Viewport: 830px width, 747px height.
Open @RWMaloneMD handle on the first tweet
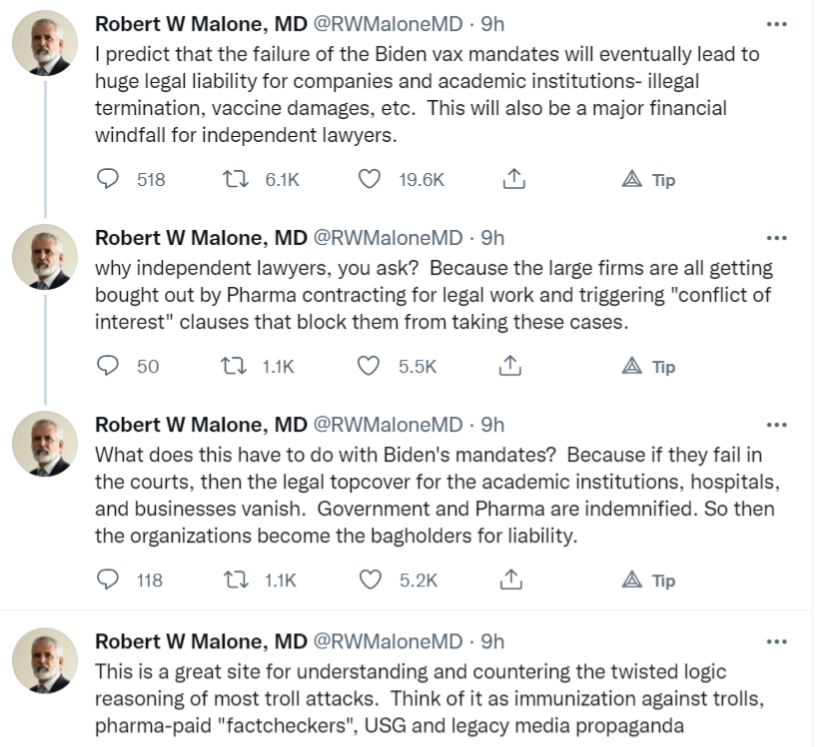click(x=388, y=23)
